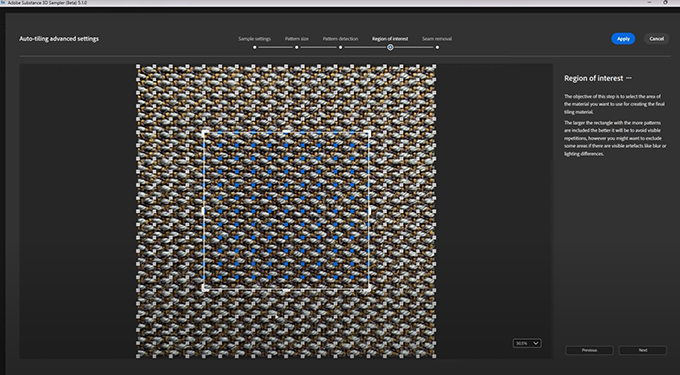
Task: Click the right edge middle handle of selection rectangle
Action: coord(369,211)
